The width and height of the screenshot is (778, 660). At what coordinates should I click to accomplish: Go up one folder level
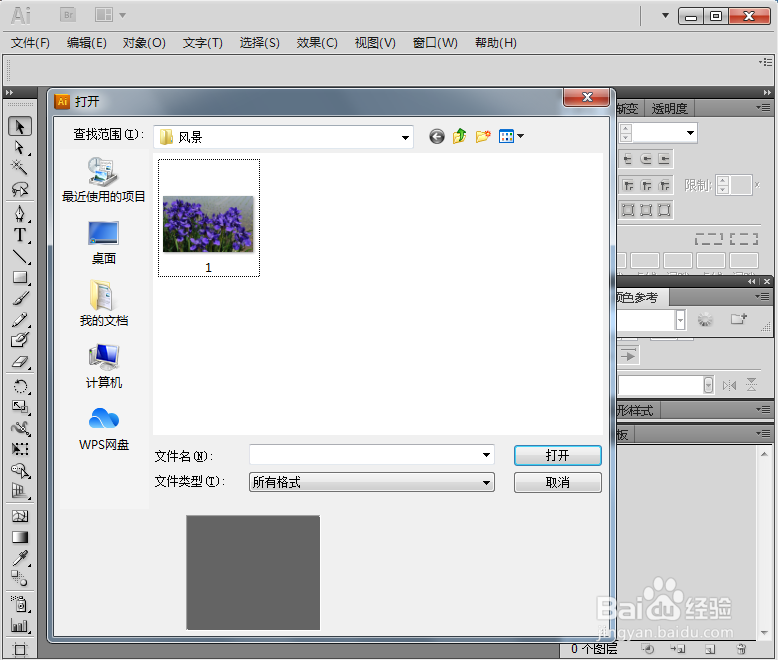(459, 136)
